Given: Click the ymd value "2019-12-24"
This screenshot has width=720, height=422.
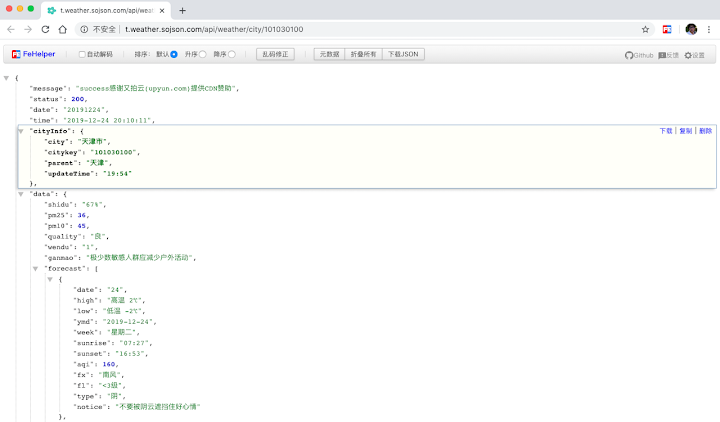Looking at the screenshot, I should pyautogui.click(x=128, y=322).
